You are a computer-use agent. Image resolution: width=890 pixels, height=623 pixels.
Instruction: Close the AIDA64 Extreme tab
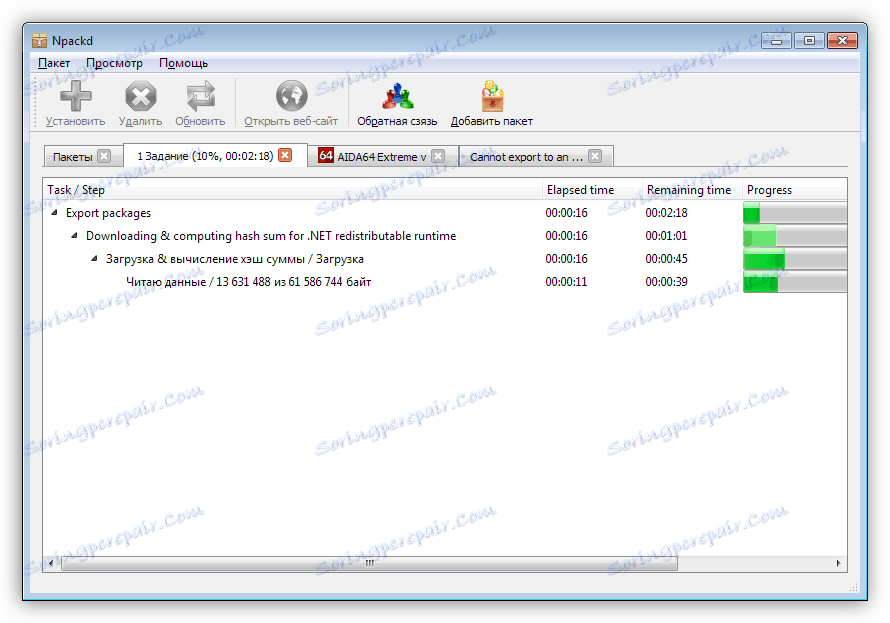(x=438, y=156)
